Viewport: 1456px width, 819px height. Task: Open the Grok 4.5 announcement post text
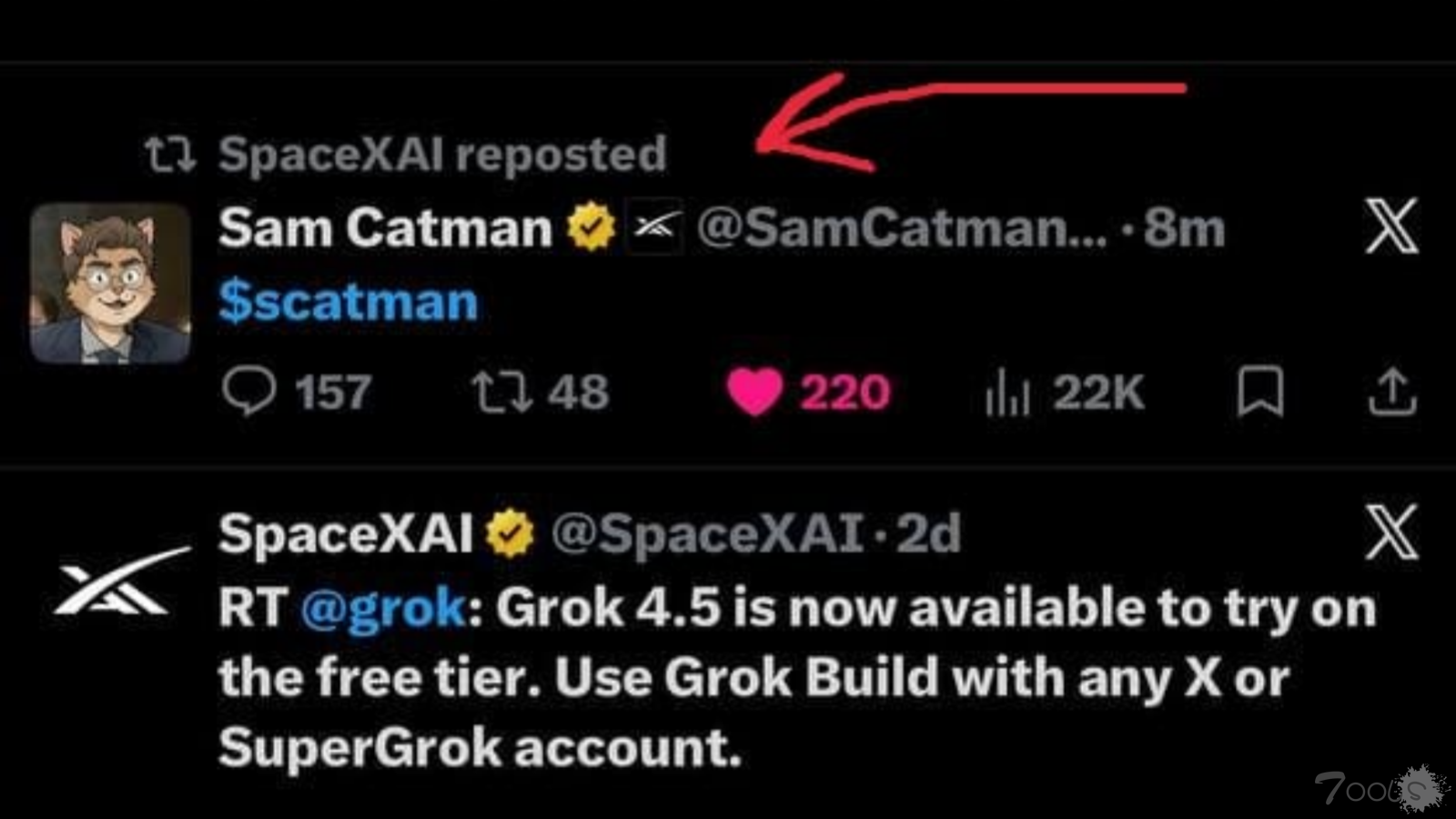pyautogui.click(x=797, y=678)
